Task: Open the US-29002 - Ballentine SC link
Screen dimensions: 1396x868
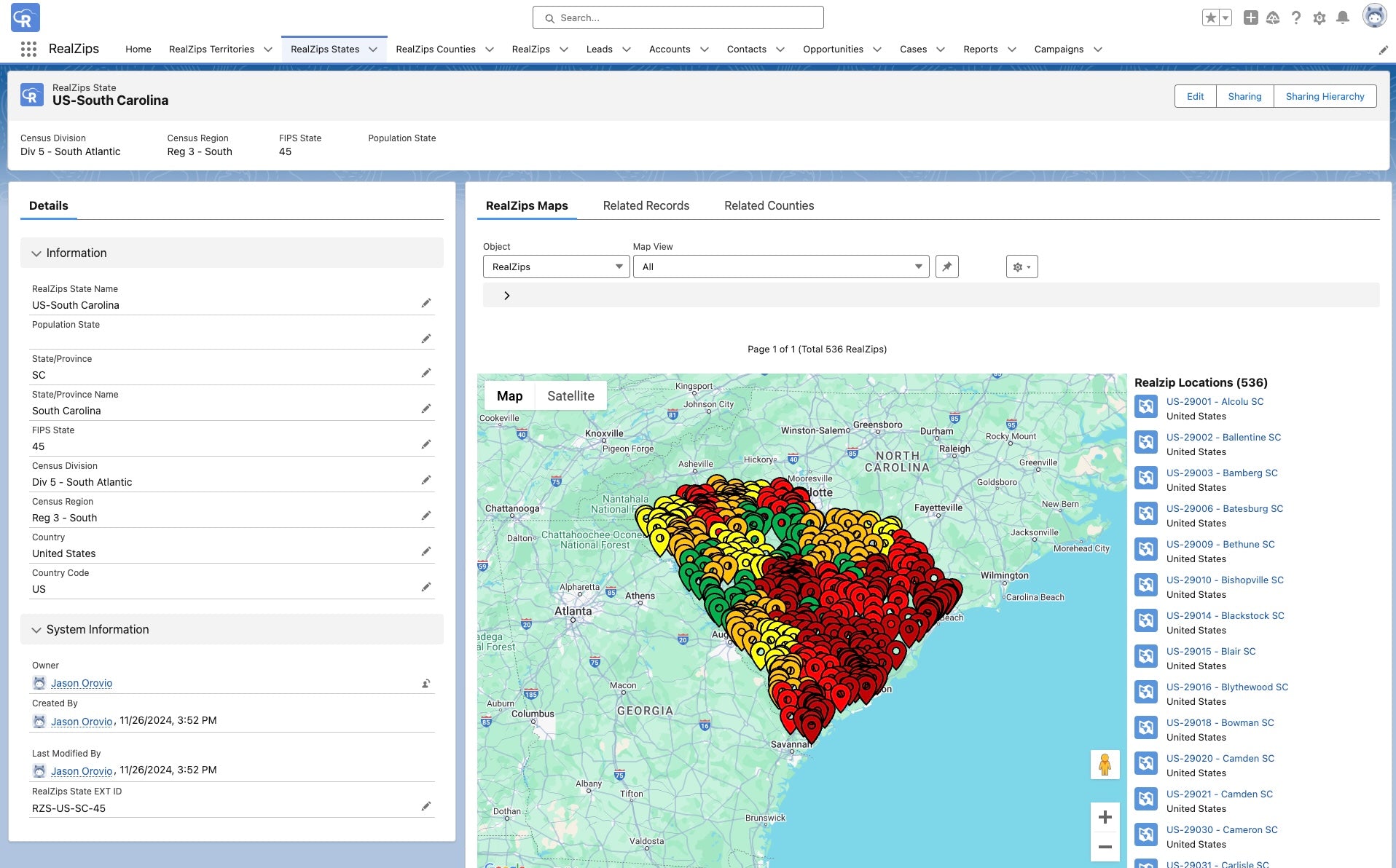Action: 1223,437
